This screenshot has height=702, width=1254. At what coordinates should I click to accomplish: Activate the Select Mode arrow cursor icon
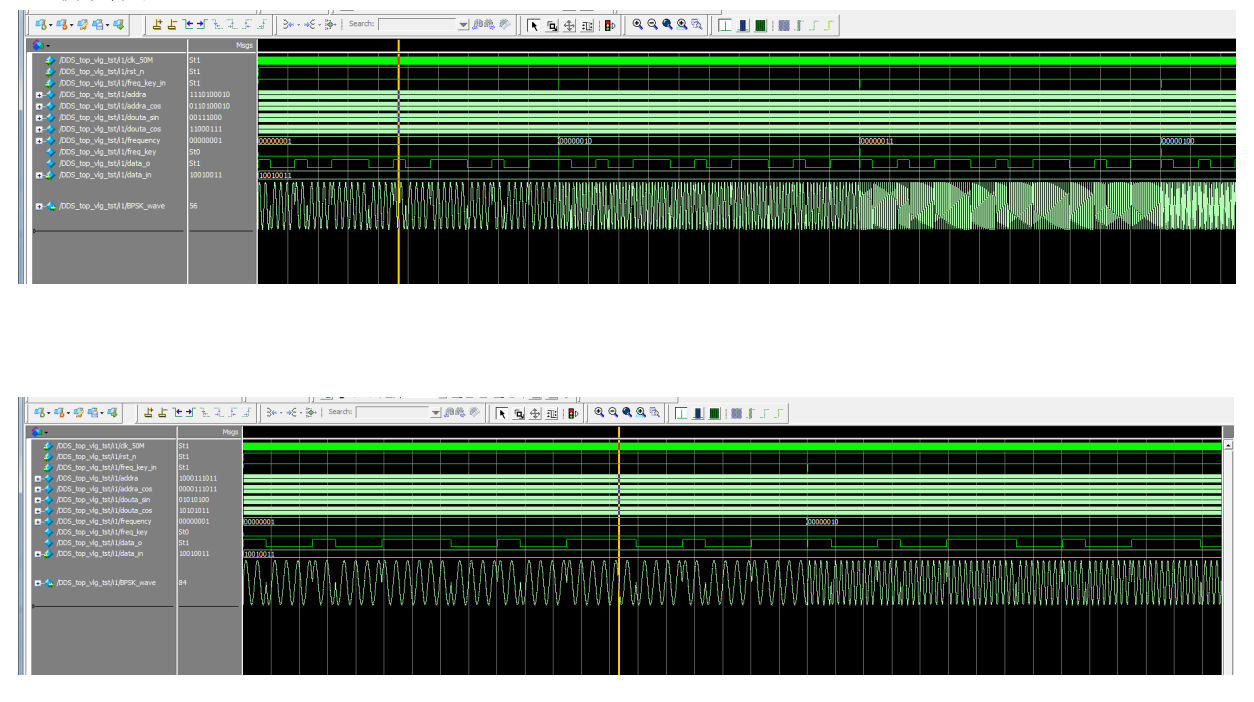(534, 26)
